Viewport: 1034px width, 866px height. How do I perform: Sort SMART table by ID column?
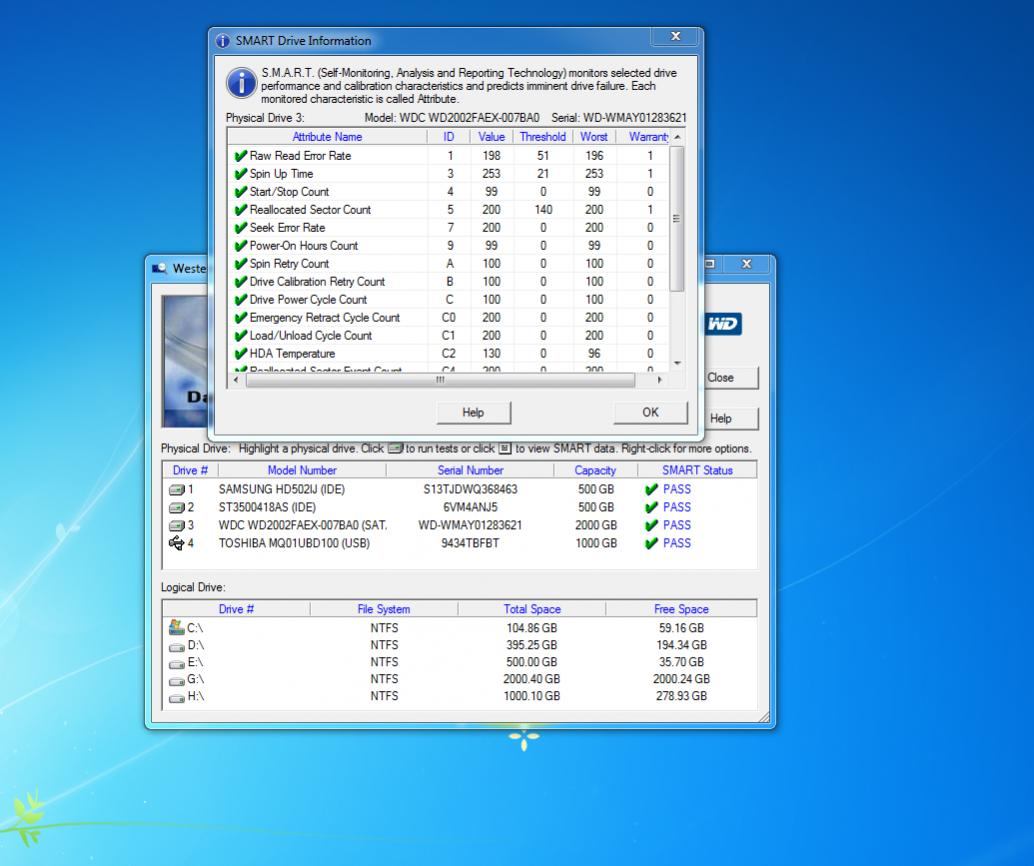448,137
